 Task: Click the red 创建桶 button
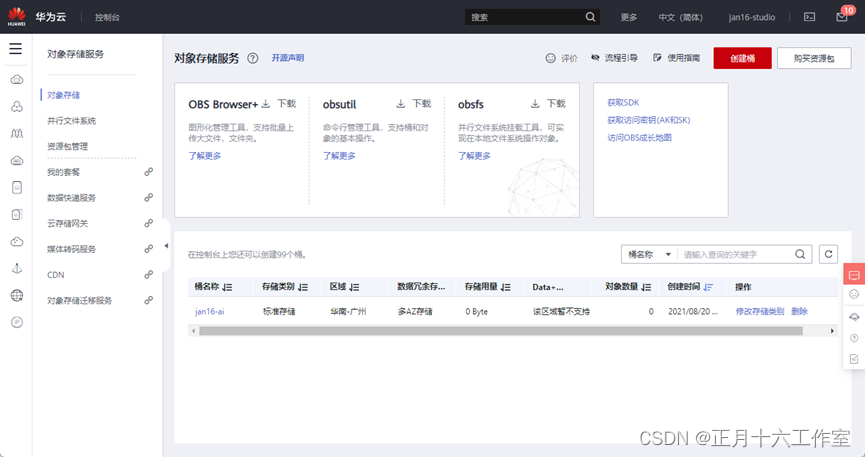click(743, 58)
